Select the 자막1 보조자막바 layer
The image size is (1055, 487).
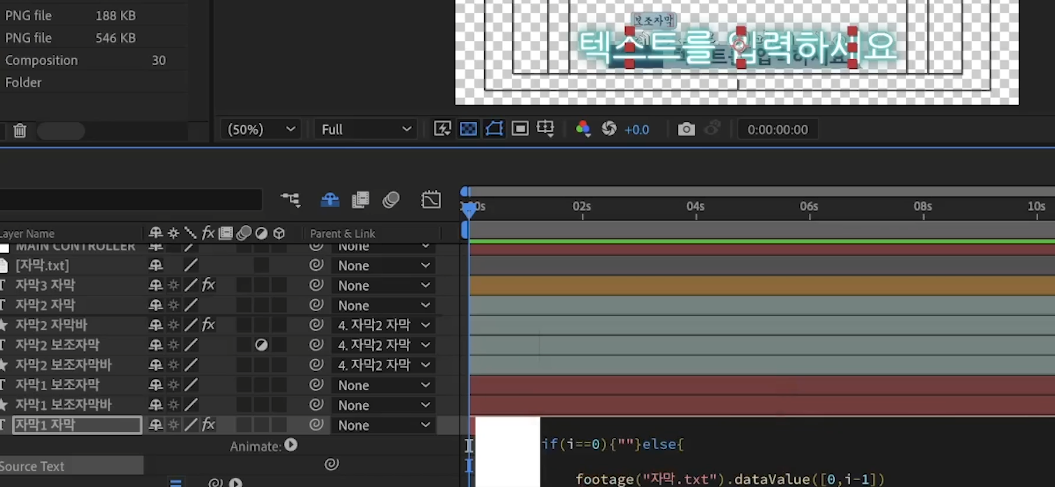[x=63, y=405]
